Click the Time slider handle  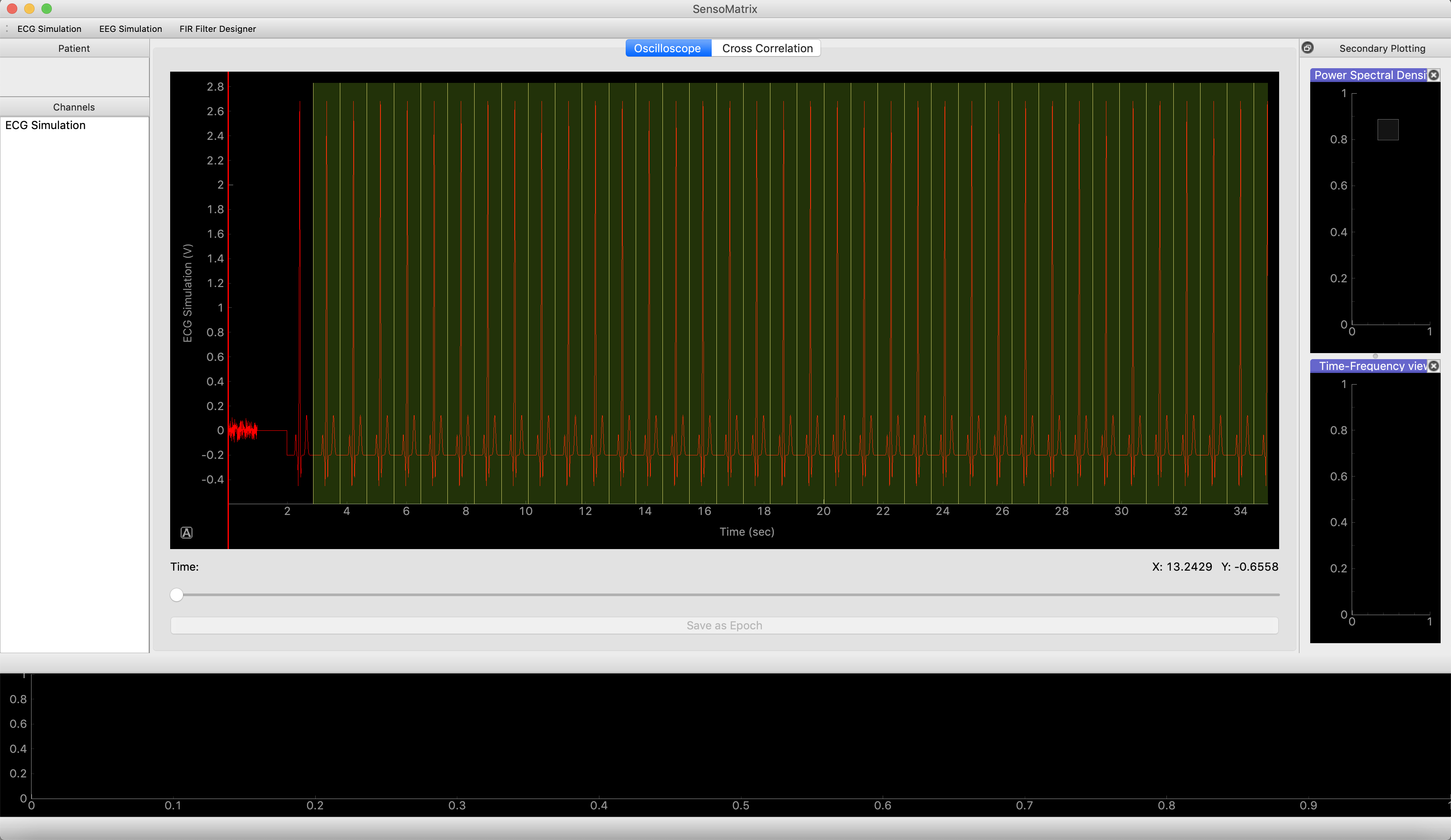click(177, 595)
